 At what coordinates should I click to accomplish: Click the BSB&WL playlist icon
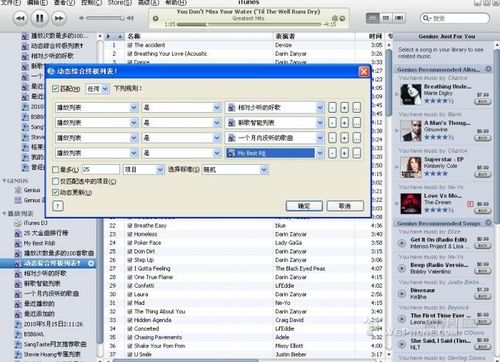click(18, 334)
